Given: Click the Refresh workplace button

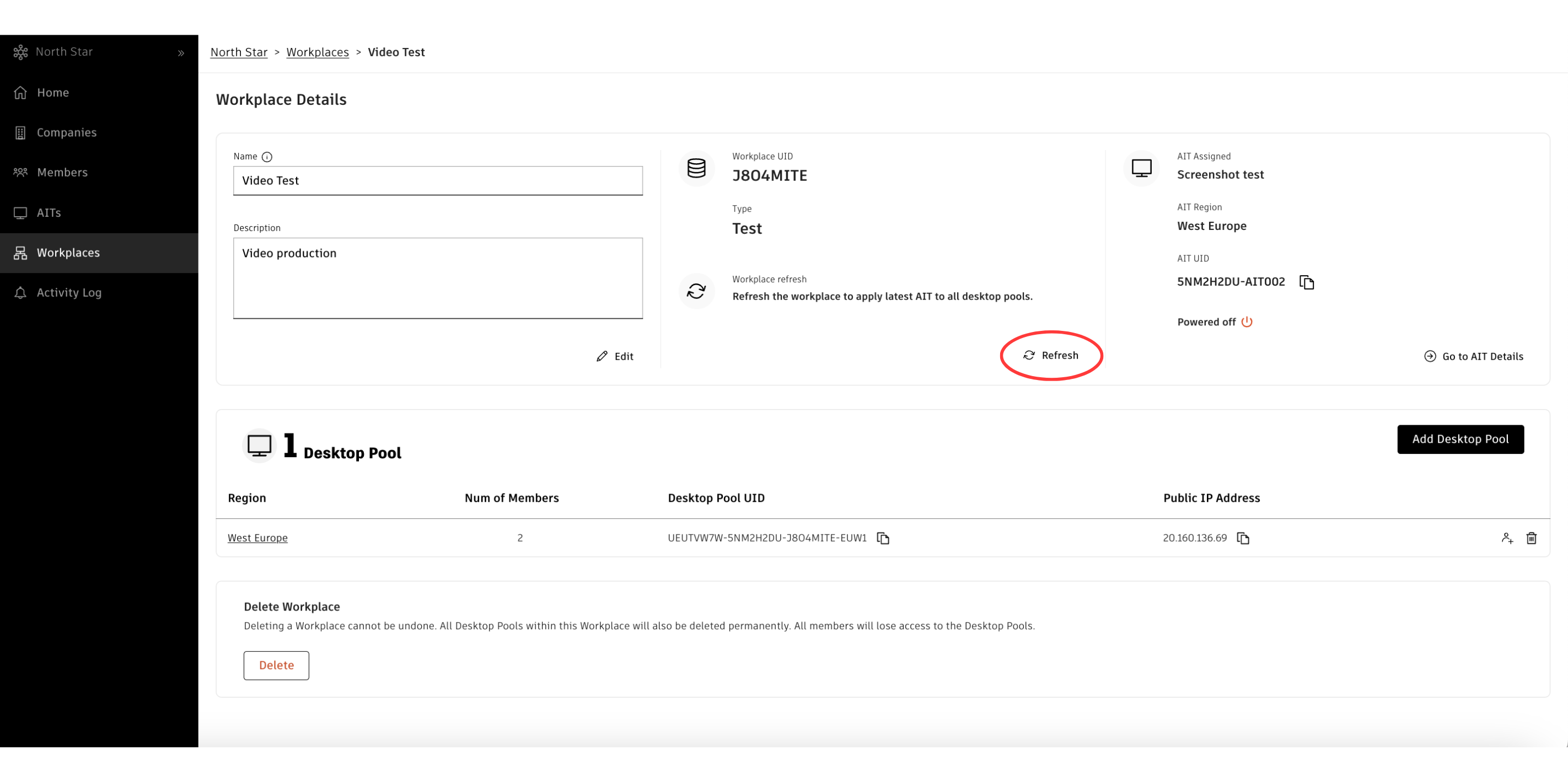Looking at the screenshot, I should click(x=1051, y=355).
